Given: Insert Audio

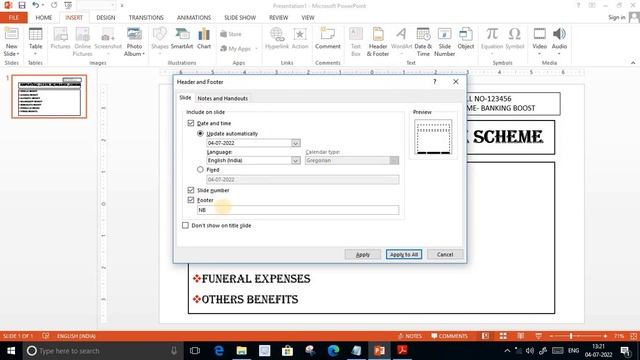Looking at the screenshot, I should point(559,41).
